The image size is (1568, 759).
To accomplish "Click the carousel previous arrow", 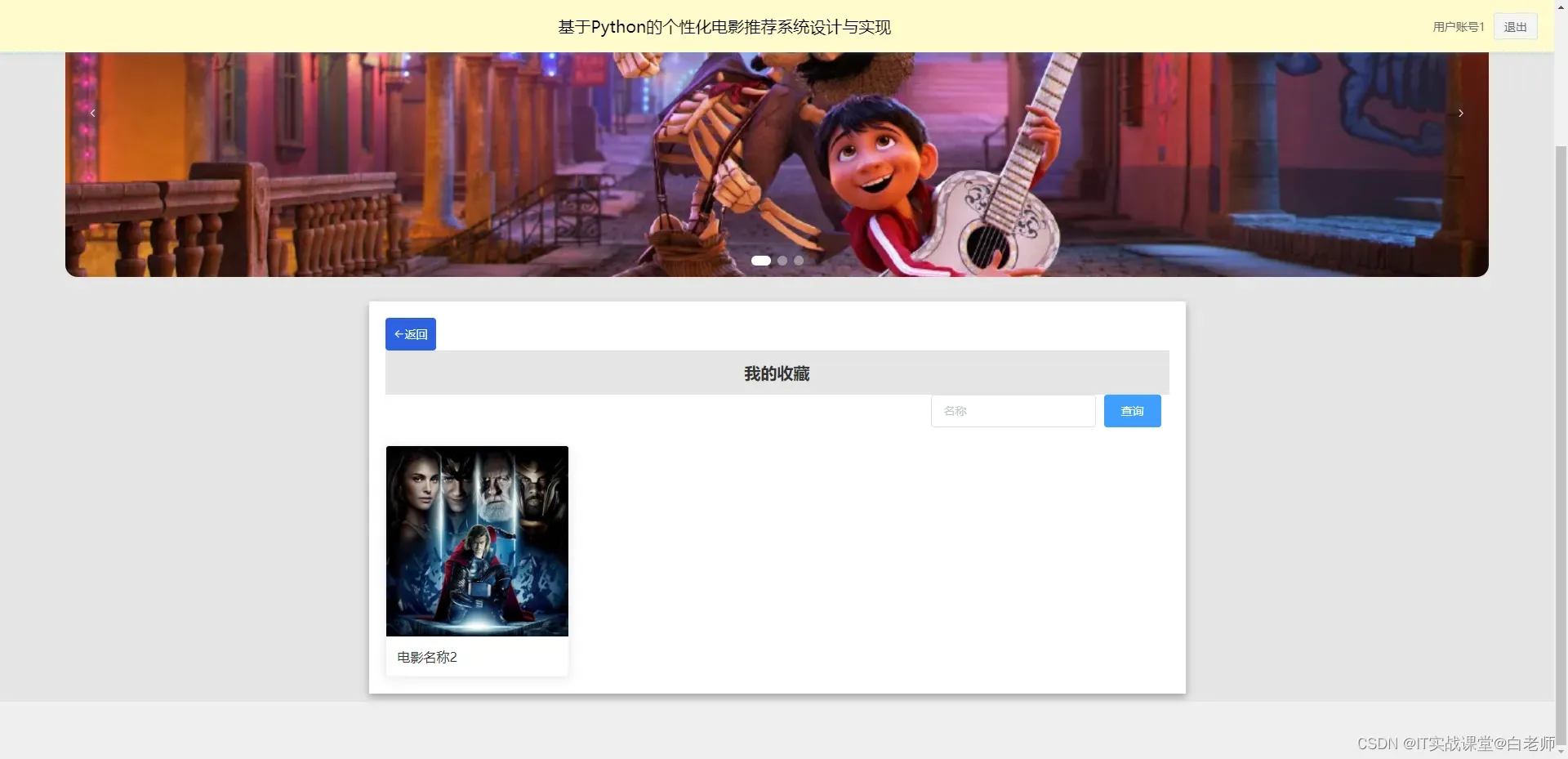I will pos(92,113).
